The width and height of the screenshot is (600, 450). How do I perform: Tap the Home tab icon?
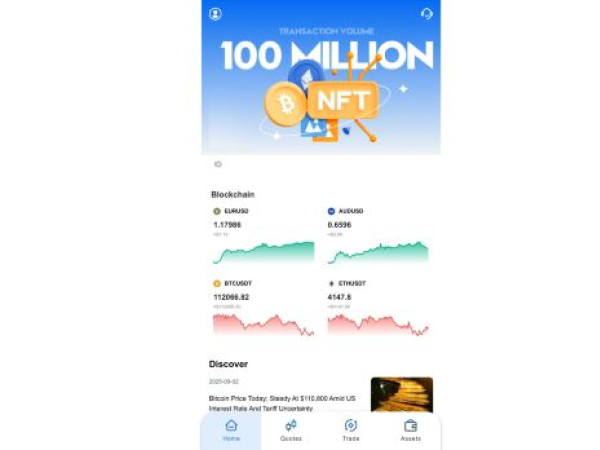pyautogui.click(x=232, y=426)
